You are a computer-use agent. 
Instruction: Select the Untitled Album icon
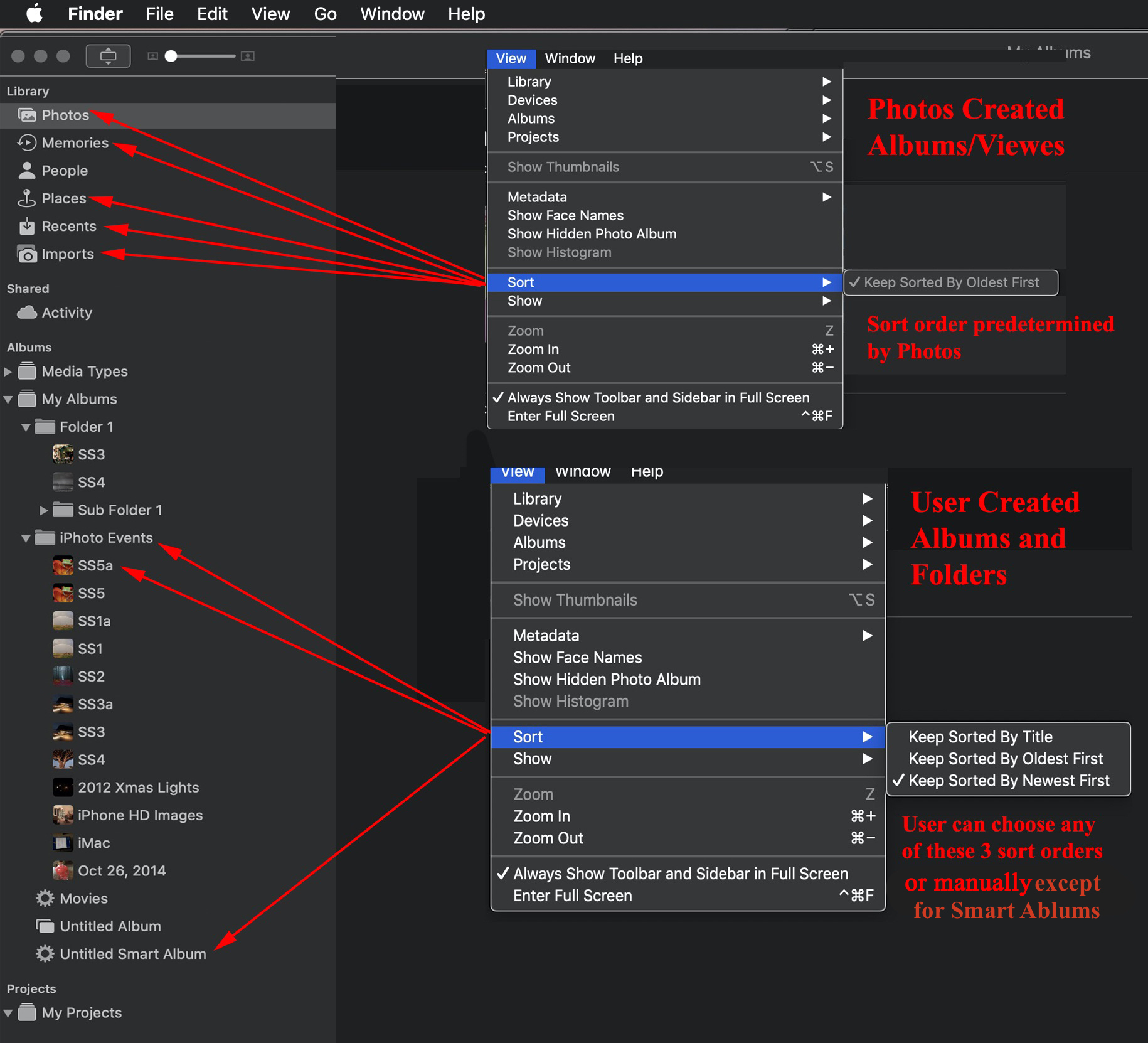tap(45, 926)
